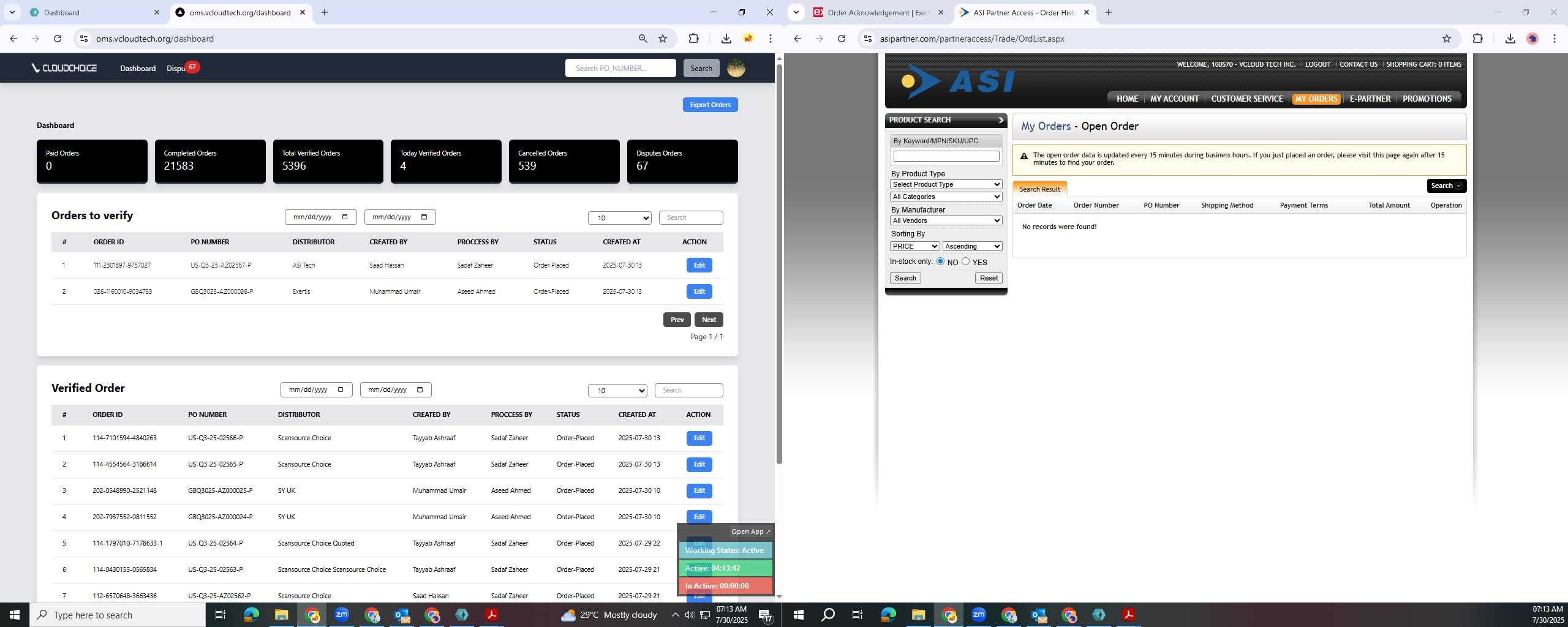Switch to Order Acknowledgement browser tab
1568x627 pixels.
[x=878, y=12]
